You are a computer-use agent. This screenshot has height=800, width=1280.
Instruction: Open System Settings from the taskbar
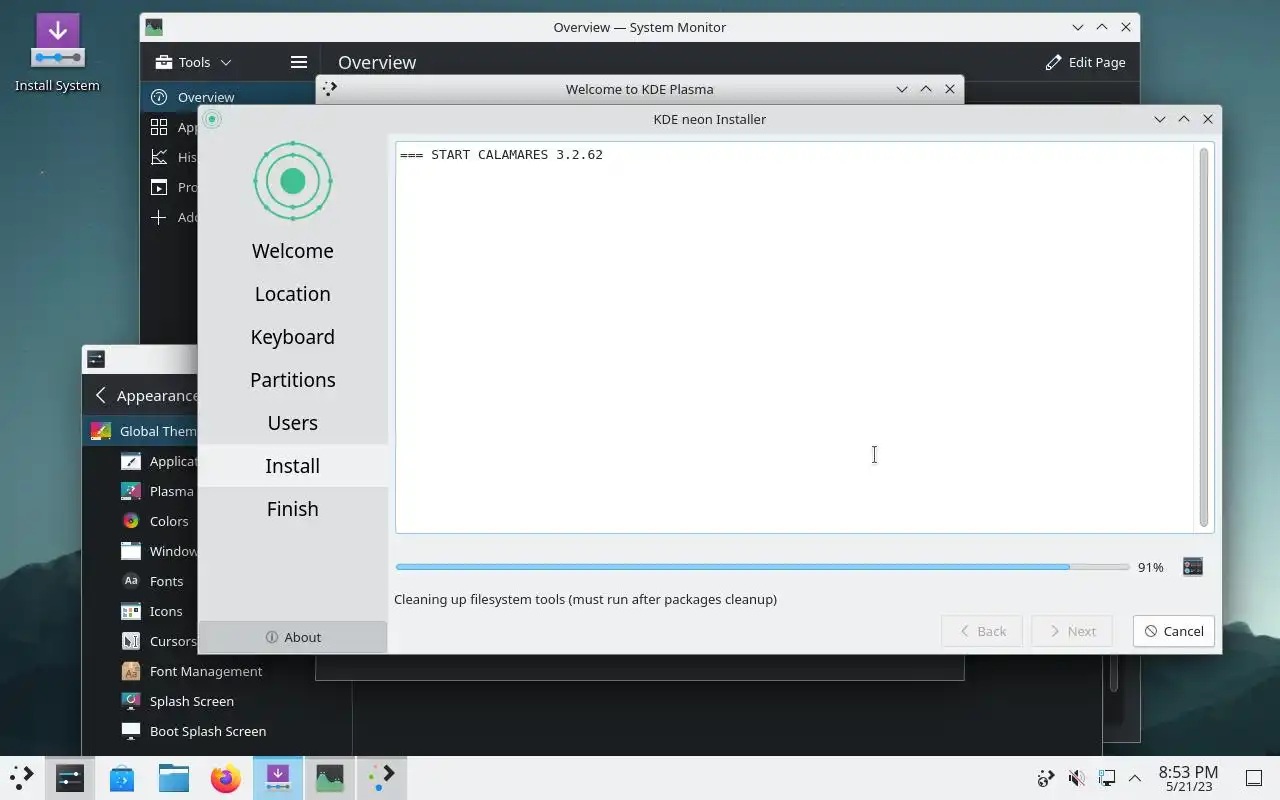click(x=70, y=777)
